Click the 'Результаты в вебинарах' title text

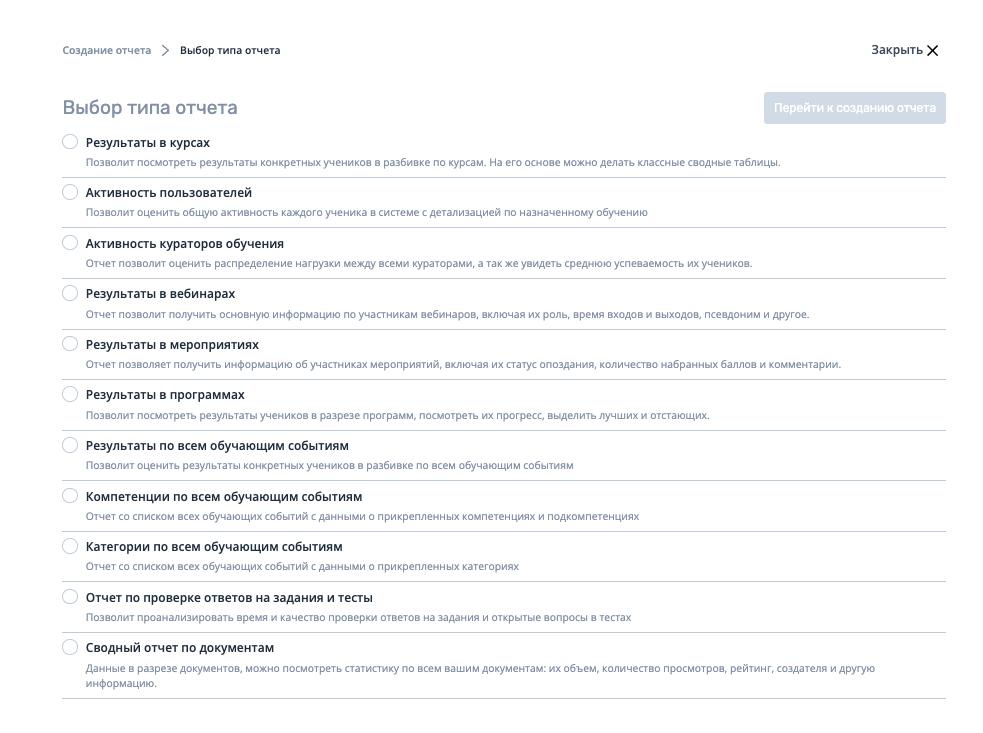[x=160, y=294]
